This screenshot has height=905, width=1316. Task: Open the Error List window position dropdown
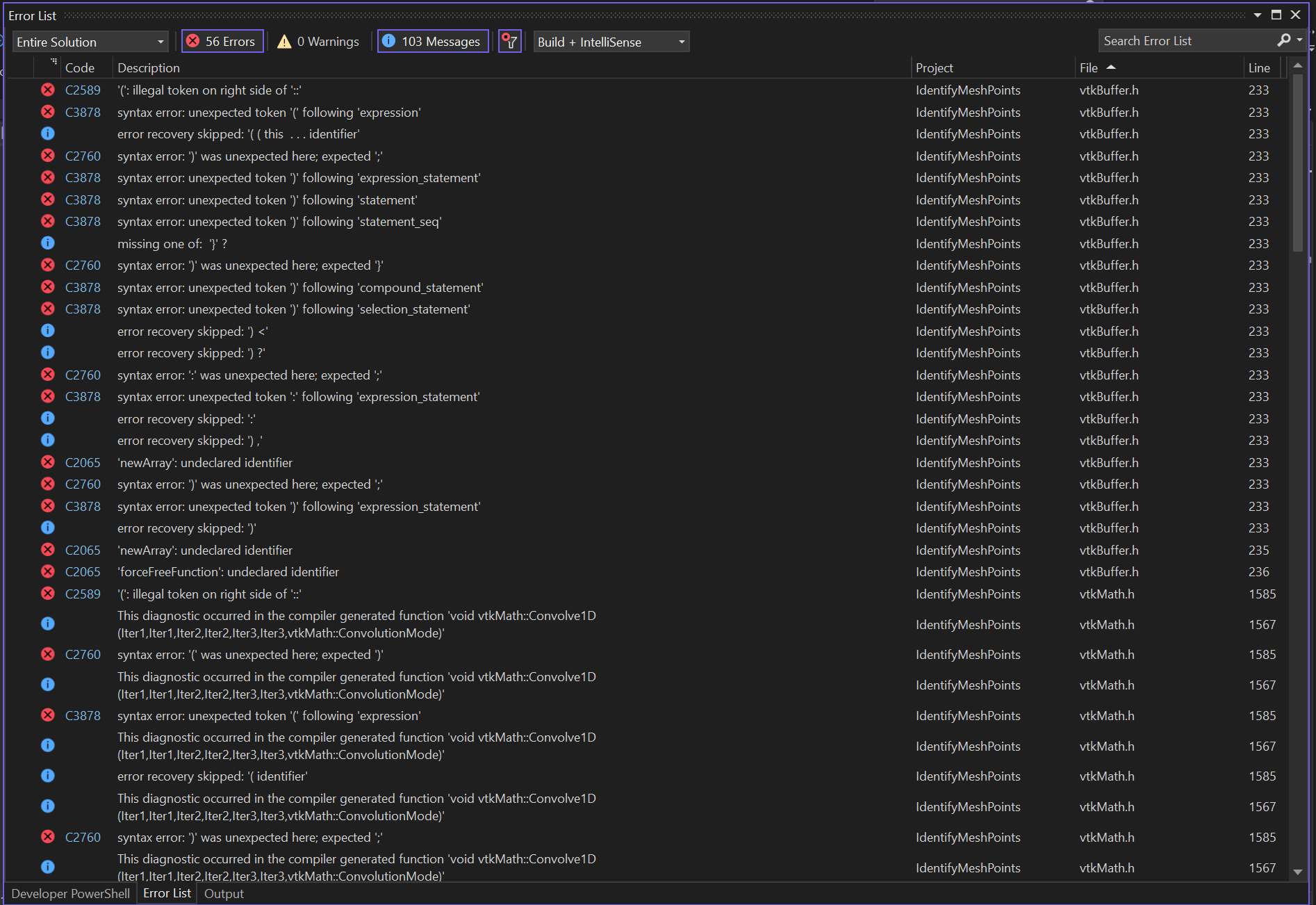(1256, 14)
